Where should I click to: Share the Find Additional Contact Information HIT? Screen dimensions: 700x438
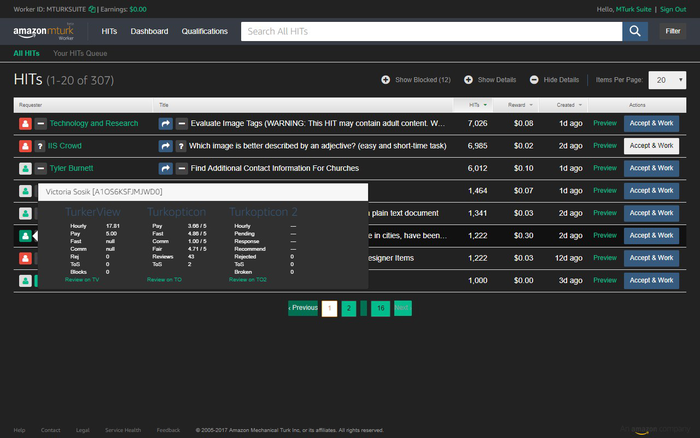(x=166, y=168)
